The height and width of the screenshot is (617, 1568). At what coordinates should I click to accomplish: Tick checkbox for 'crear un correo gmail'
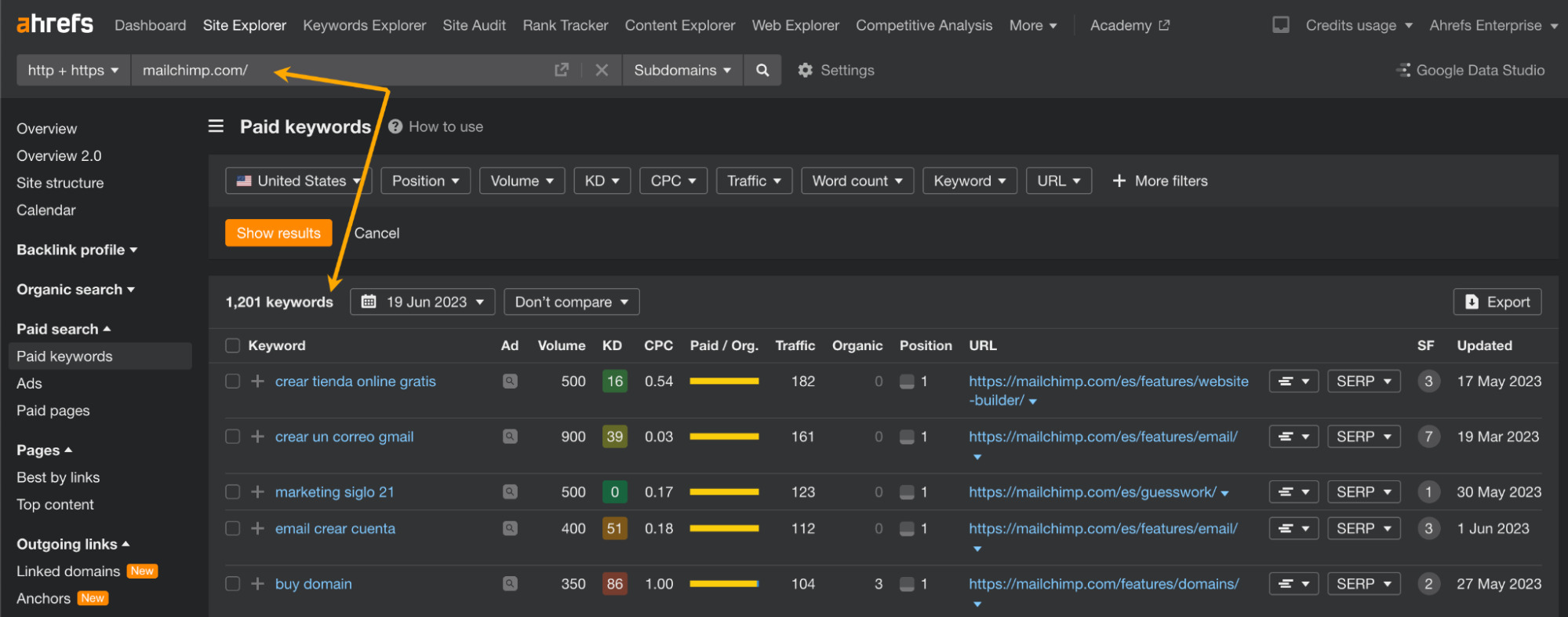coord(232,436)
